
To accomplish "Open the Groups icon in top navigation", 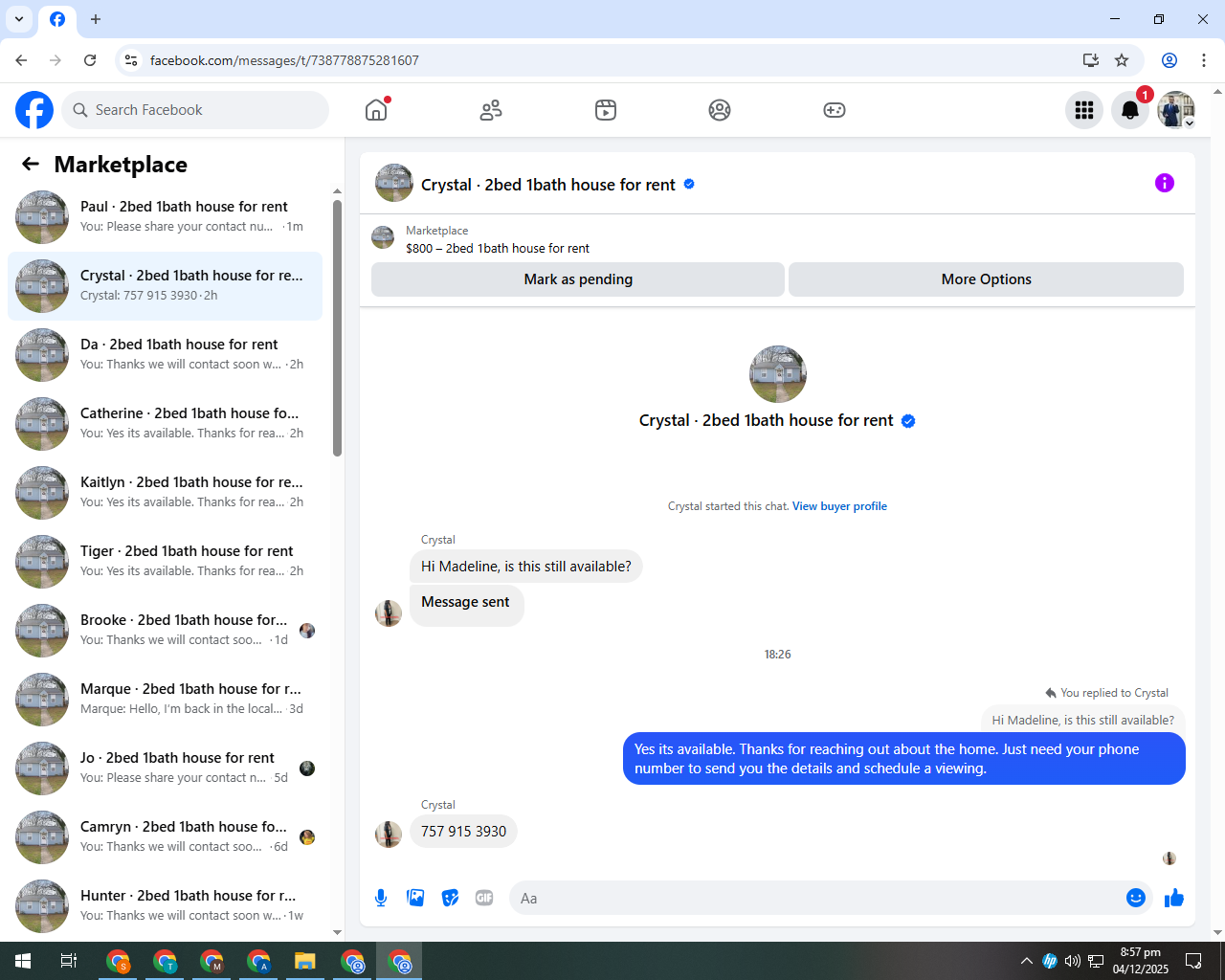I will (x=720, y=110).
